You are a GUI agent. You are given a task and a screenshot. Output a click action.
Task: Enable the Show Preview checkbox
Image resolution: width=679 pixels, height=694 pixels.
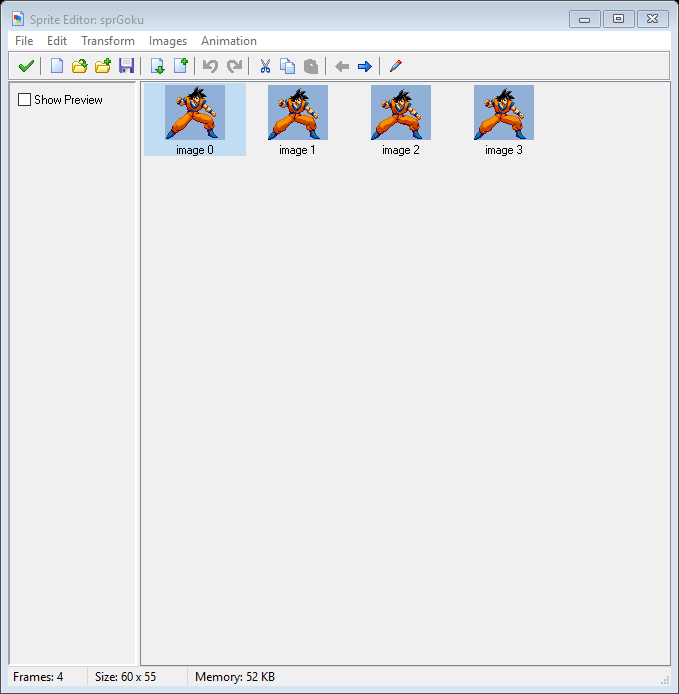[x=24, y=100]
